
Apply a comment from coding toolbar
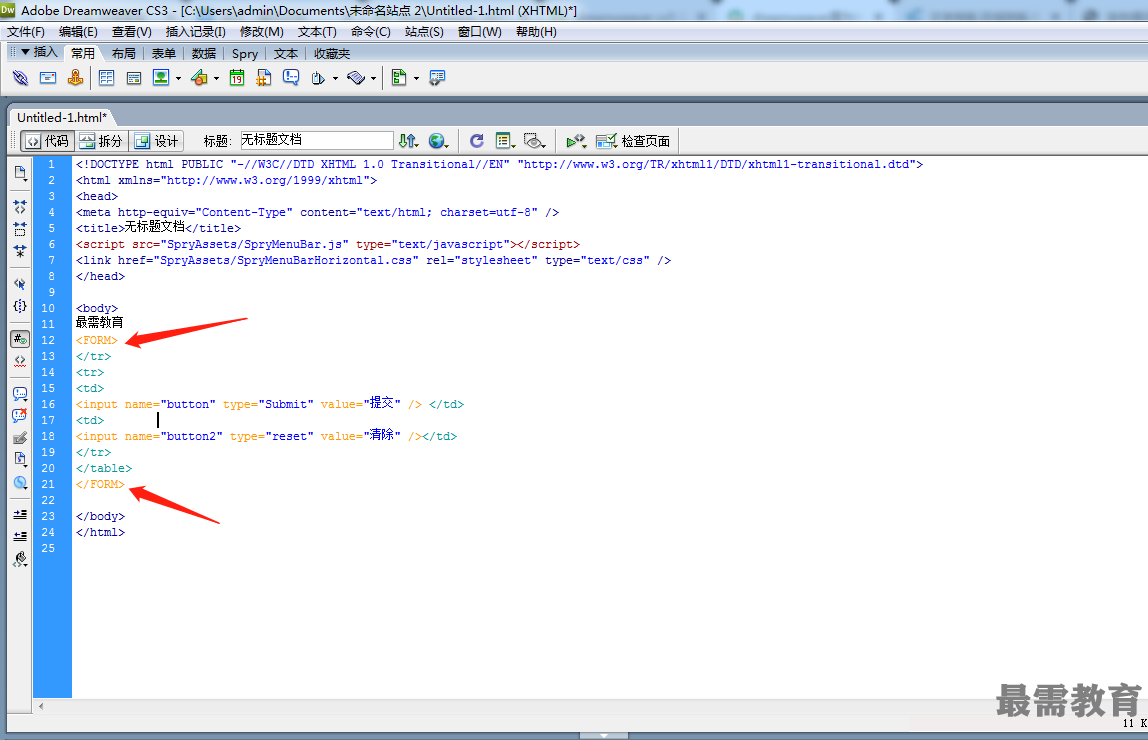(x=20, y=394)
